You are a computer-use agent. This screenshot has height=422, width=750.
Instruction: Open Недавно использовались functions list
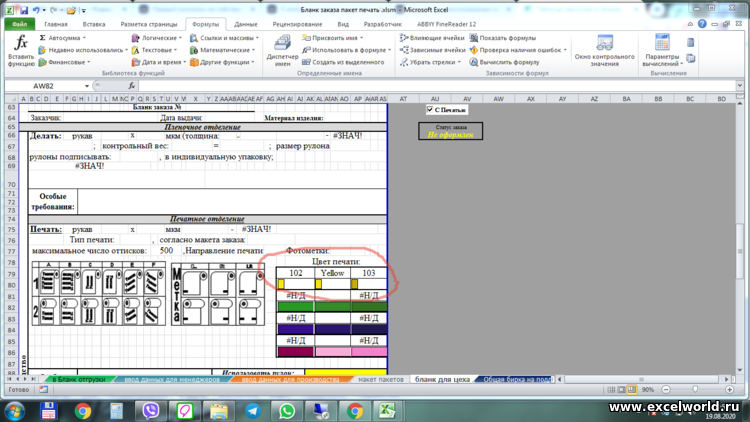(83, 50)
